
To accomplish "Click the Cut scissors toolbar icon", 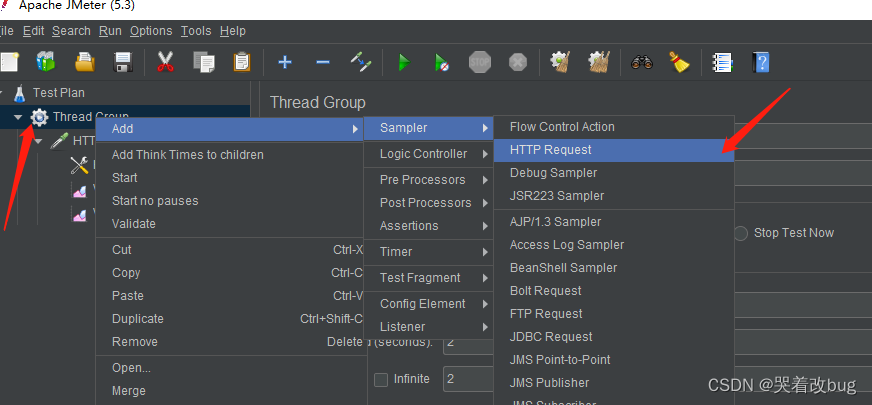I will (165, 62).
